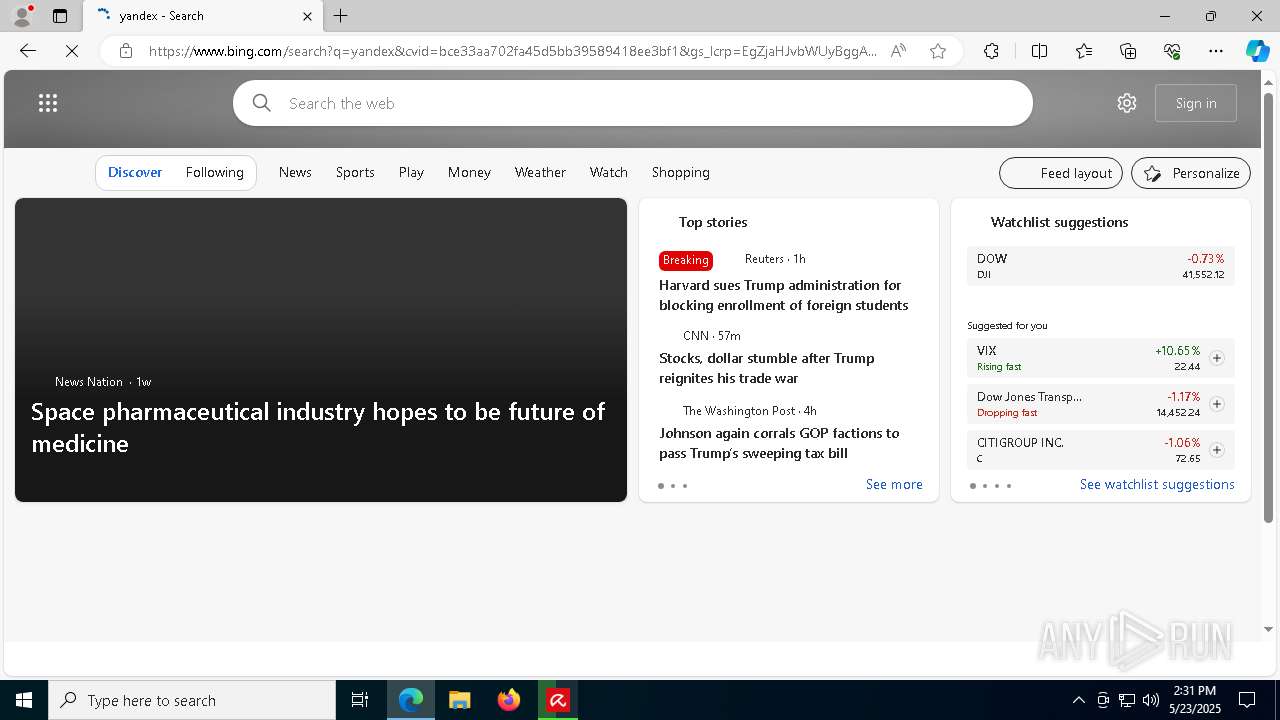Focus the Search the web field
Viewport: 1280px width, 720px height.
point(633,103)
